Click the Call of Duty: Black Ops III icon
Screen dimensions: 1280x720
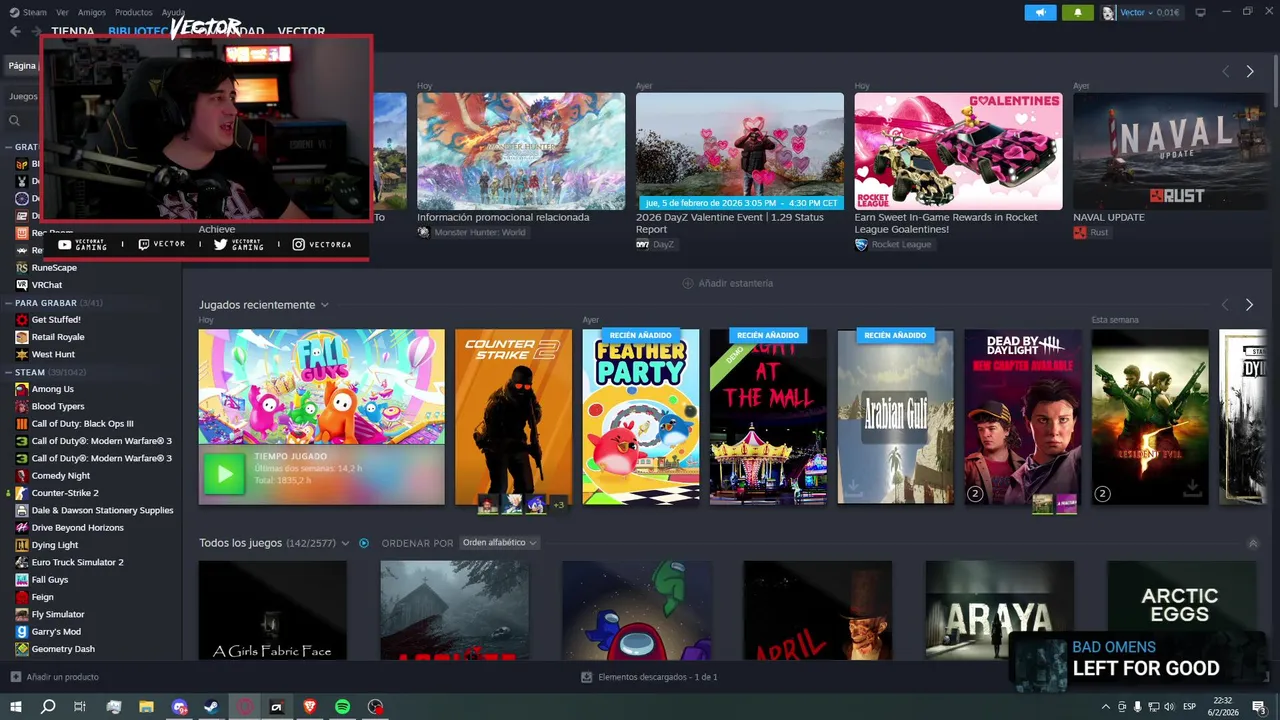pos(22,424)
